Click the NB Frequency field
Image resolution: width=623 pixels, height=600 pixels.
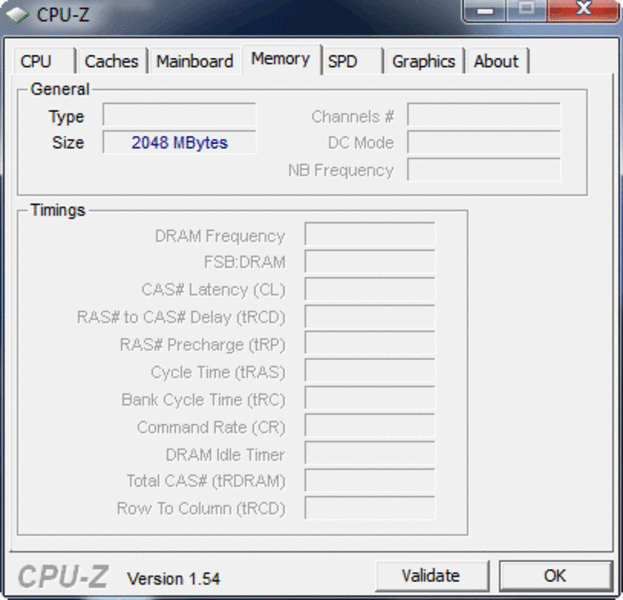(484, 170)
